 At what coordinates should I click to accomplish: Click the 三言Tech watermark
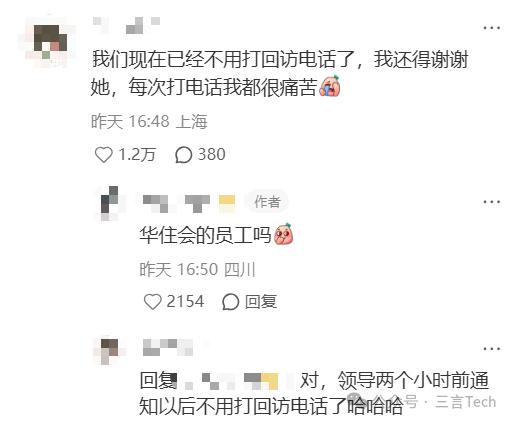click(466, 402)
